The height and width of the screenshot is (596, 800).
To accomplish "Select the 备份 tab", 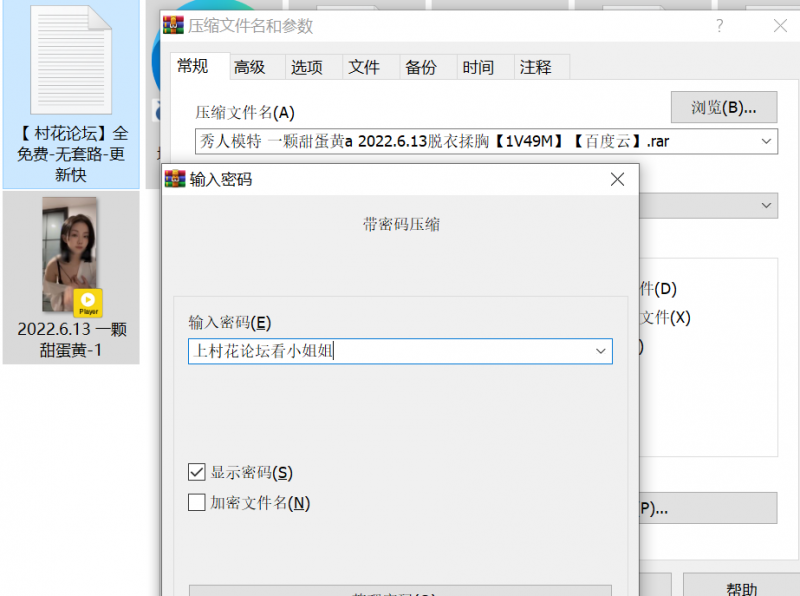I will tap(421, 67).
